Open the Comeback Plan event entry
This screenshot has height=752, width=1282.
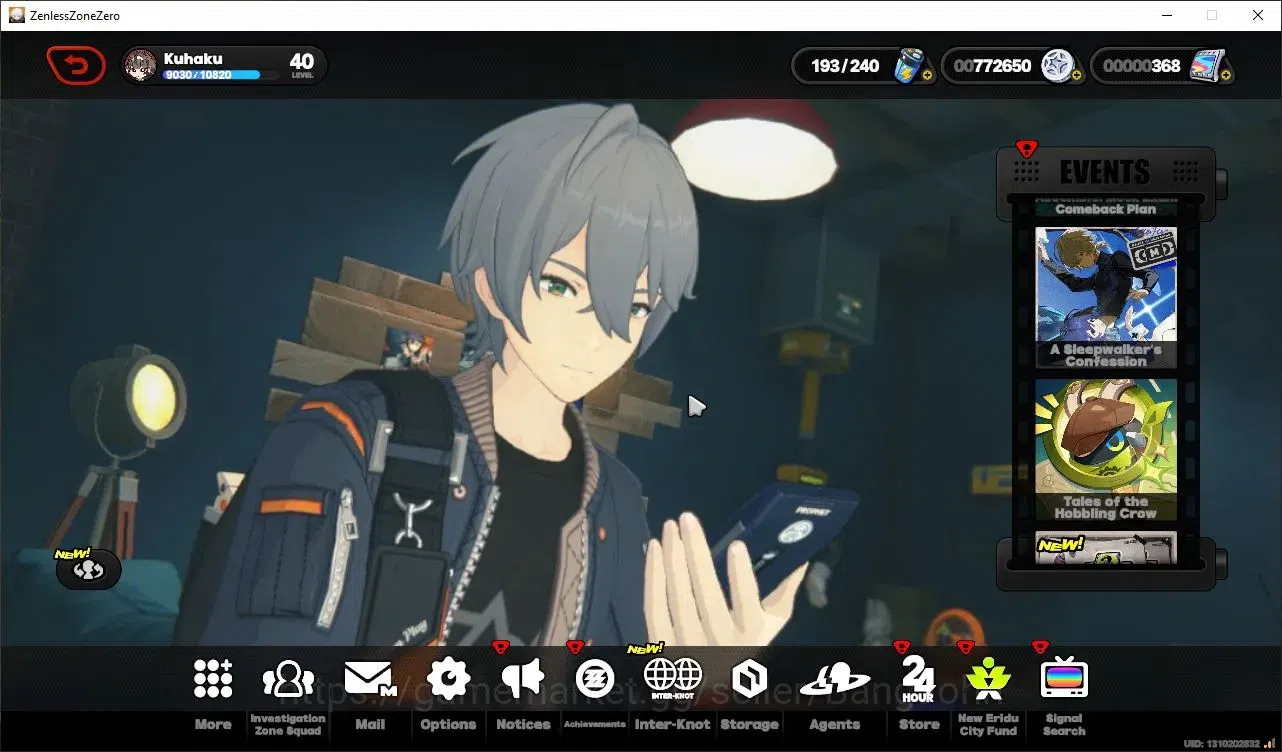tap(1106, 208)
